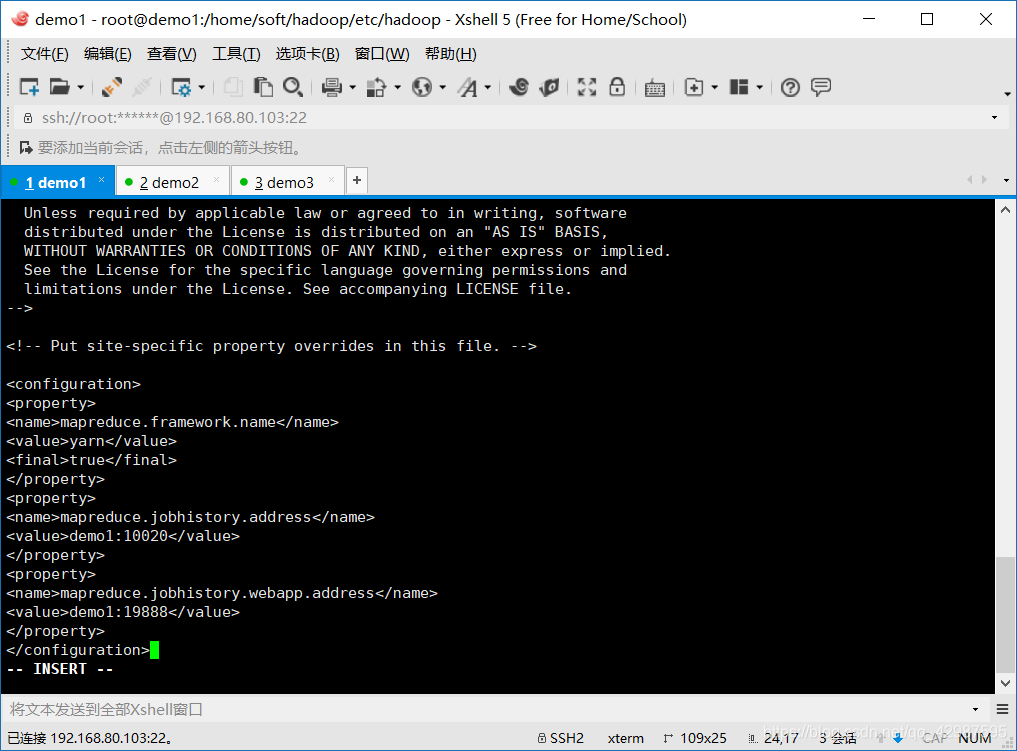Click the Find magnifier icon
Viewport: 1017px width, 751px height.
(x=293, y=87)
